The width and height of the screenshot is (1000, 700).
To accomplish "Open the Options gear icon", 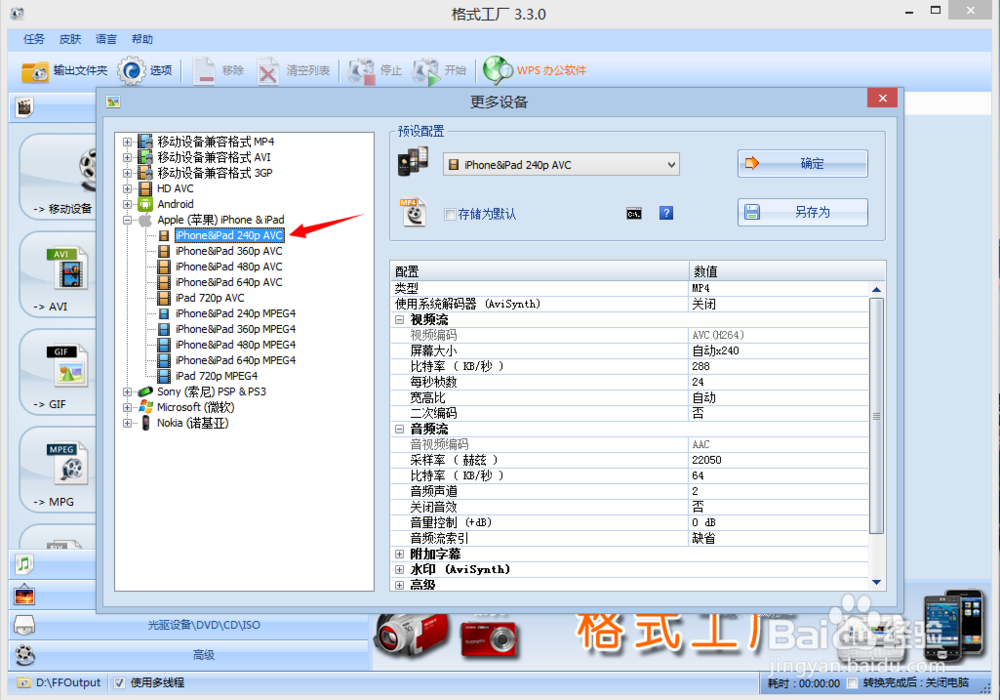I will coord(131,71).
